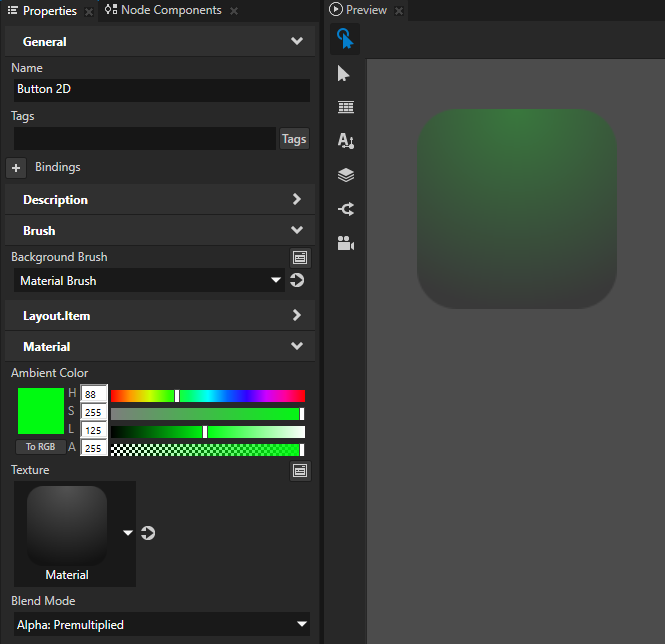This screenshot has height=644, width=665.
Task: Open Background Brush property options icon
Action: 299,258
